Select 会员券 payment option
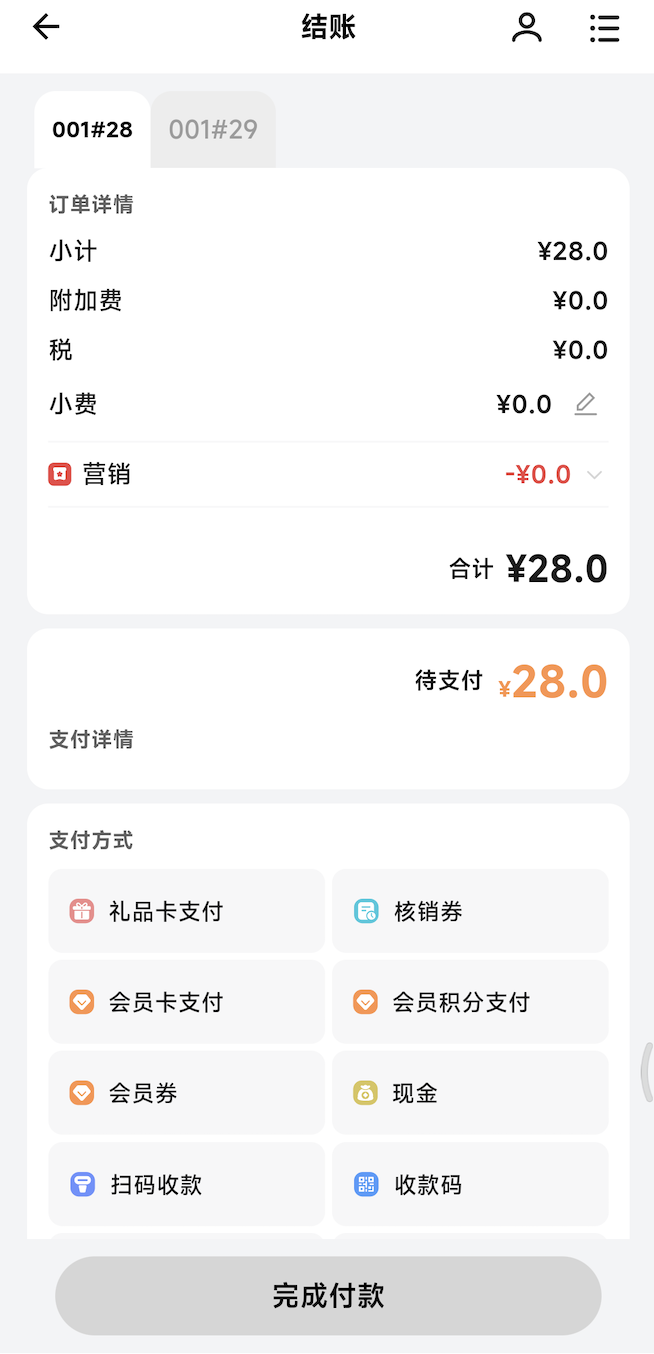 (186, 1093)
